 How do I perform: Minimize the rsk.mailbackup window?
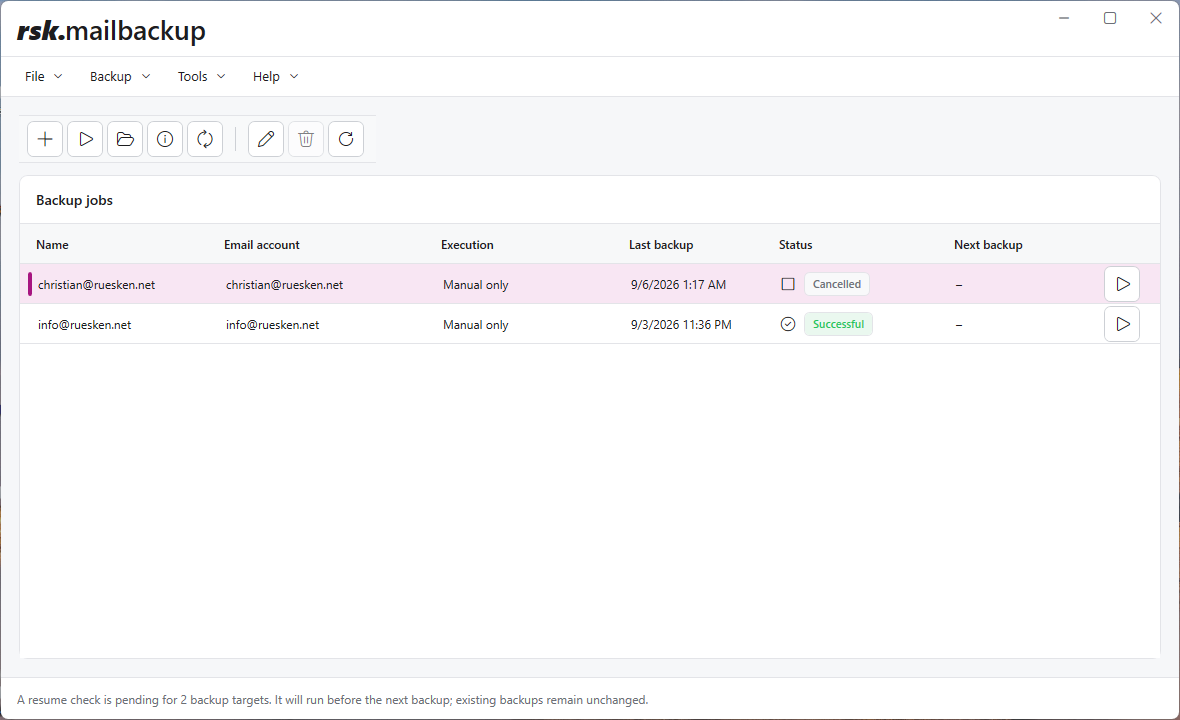tap(1064, 18)
